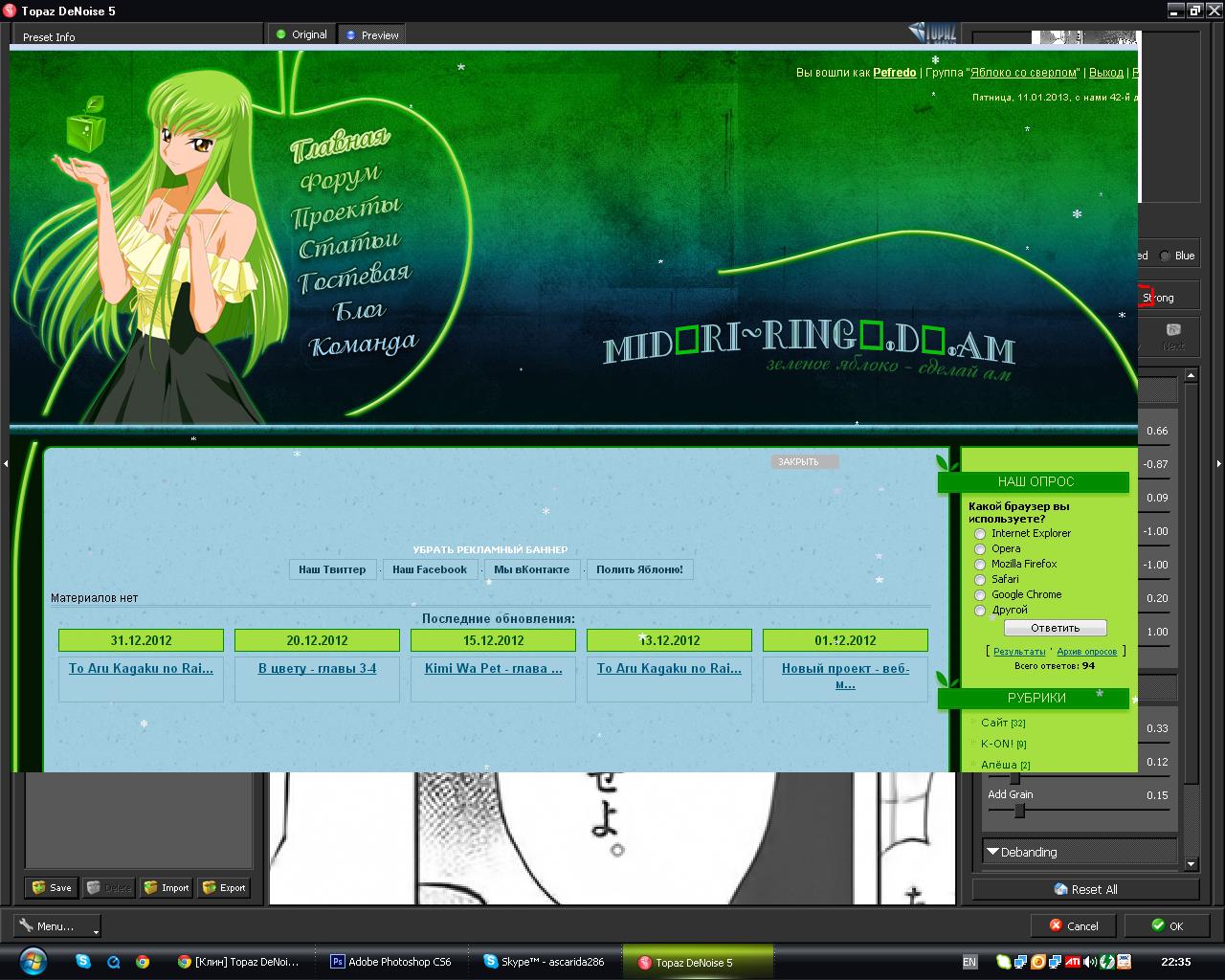Click the Выход logout link
Image resolution: width=1225 pixels, height=980 pixels.
1106,73
